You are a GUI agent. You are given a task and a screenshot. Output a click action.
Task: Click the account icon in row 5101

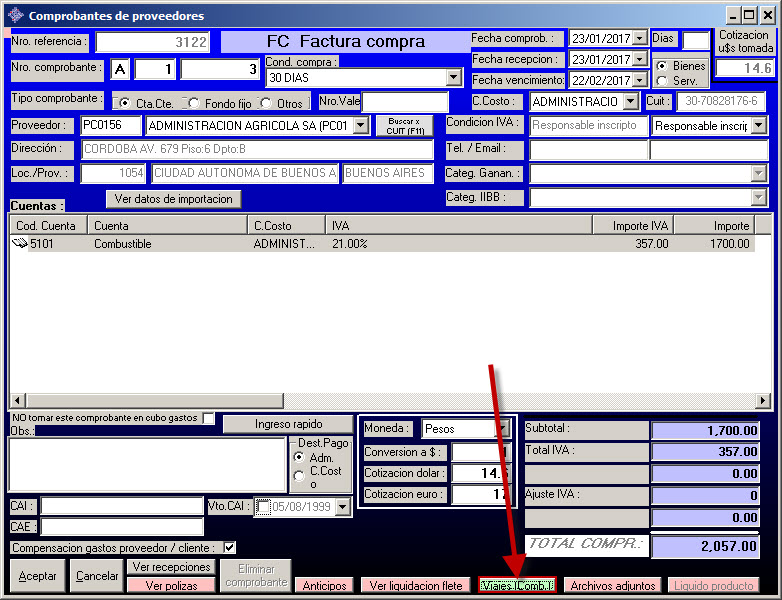pos(19,243)
